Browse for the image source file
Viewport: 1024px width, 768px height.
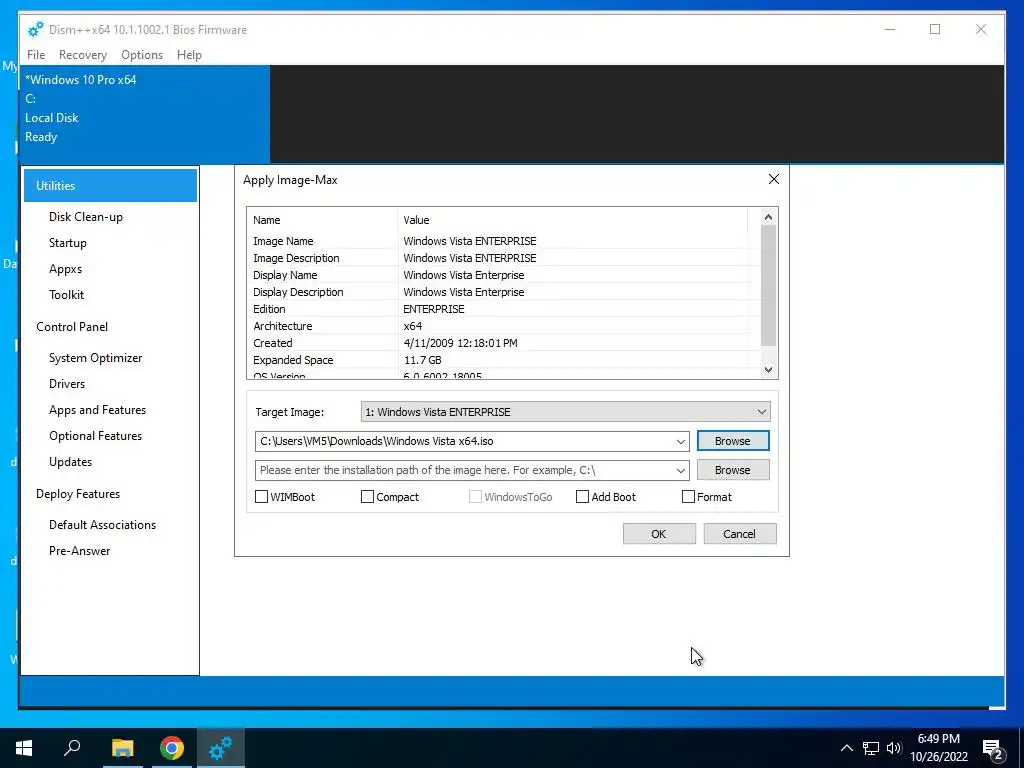coord(733,441)
